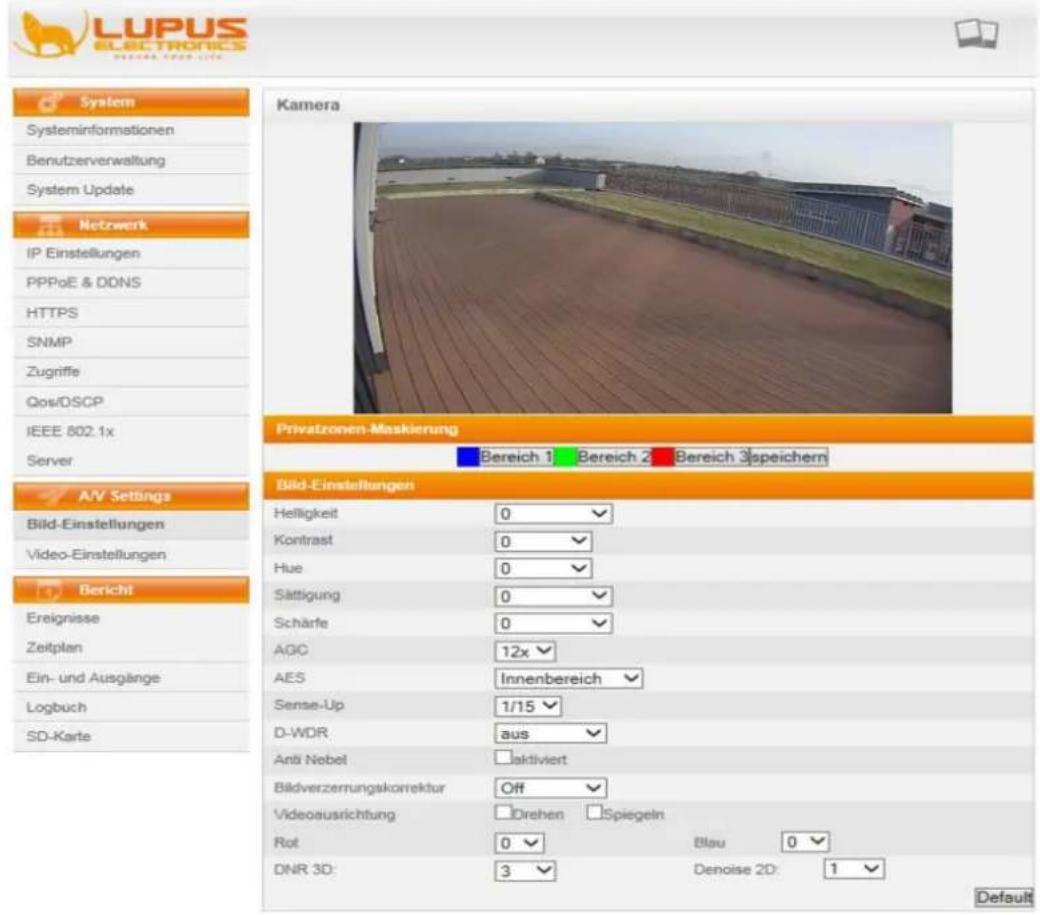This screenshot has height=915, width=1040.
Task: Open Zugriffe in the sidebar
Action: point(131,372)
